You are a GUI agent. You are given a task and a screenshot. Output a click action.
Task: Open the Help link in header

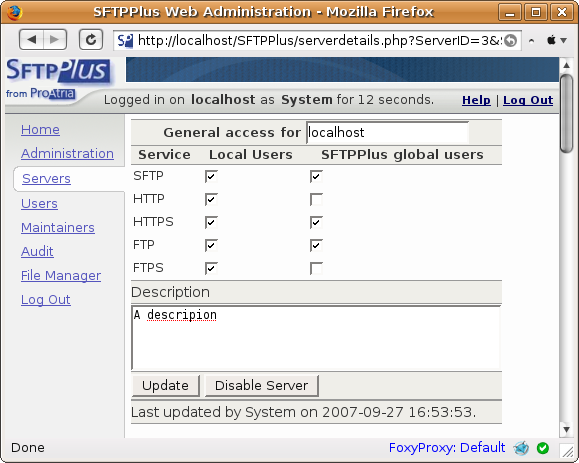476,100
